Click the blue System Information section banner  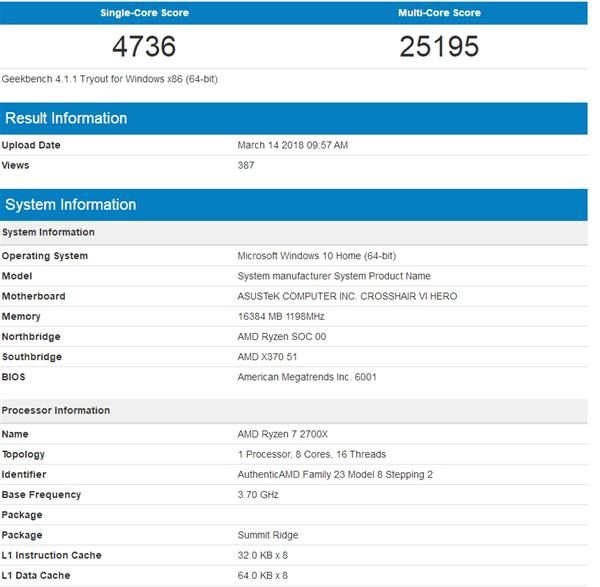(x=70, y=205)
